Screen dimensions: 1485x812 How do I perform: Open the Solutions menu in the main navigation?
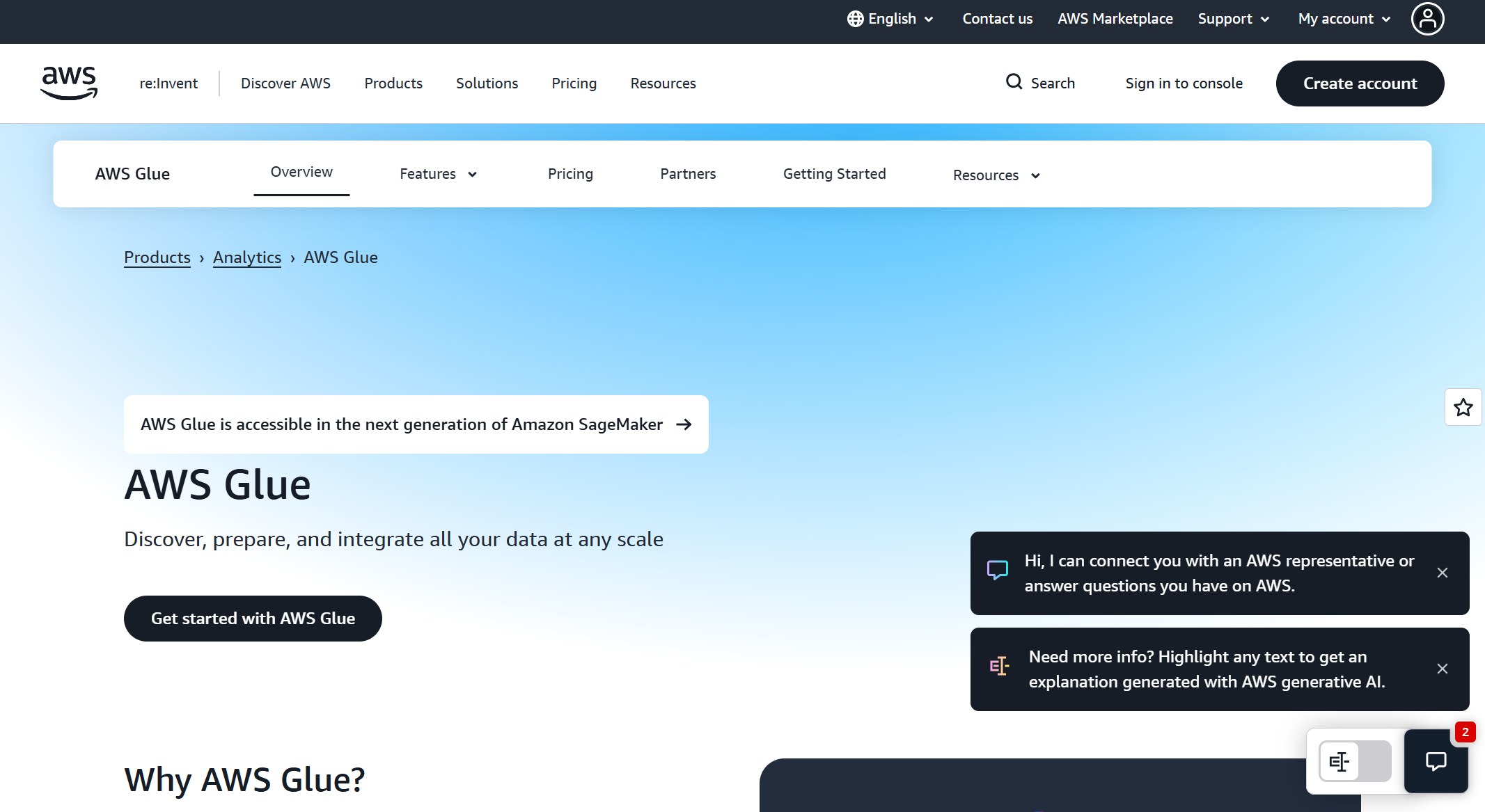[487, 83]
